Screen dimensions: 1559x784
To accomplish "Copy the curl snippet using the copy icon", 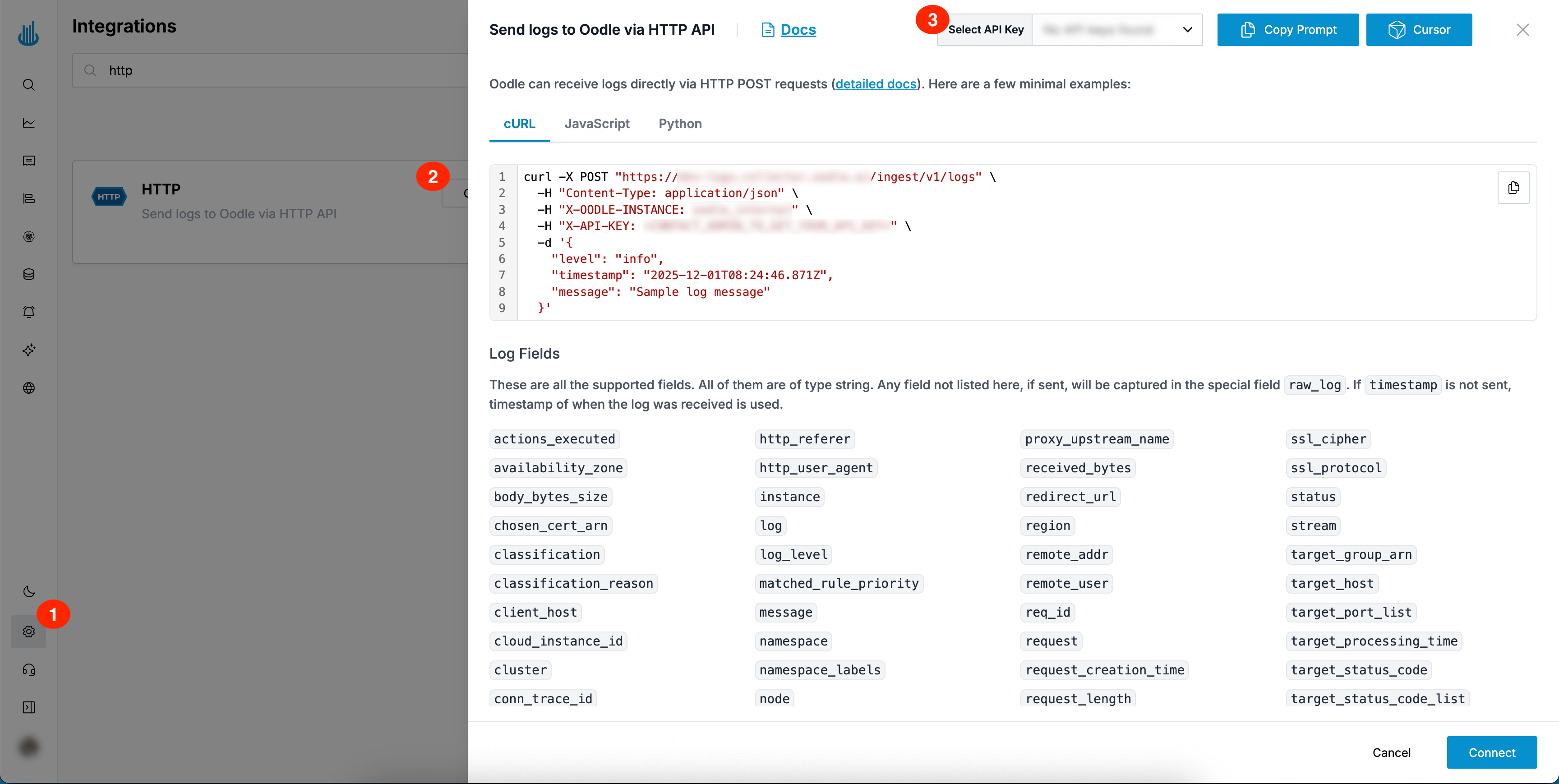I will [x=1513, y=188].
